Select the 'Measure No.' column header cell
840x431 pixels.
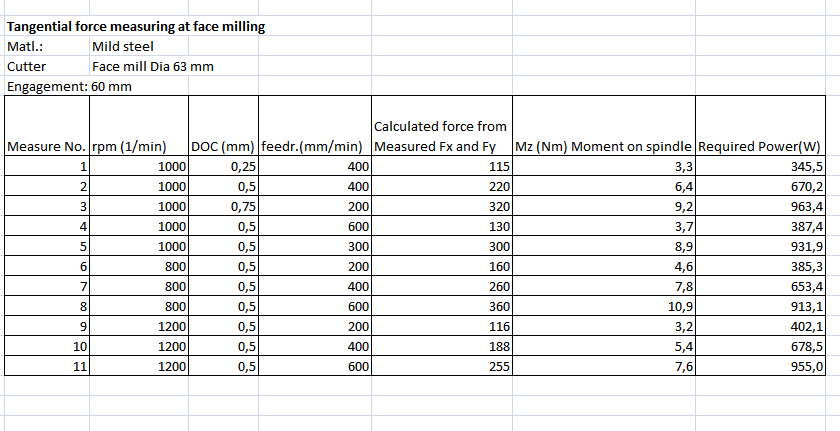pyautogui.click(x=47, y=147)
